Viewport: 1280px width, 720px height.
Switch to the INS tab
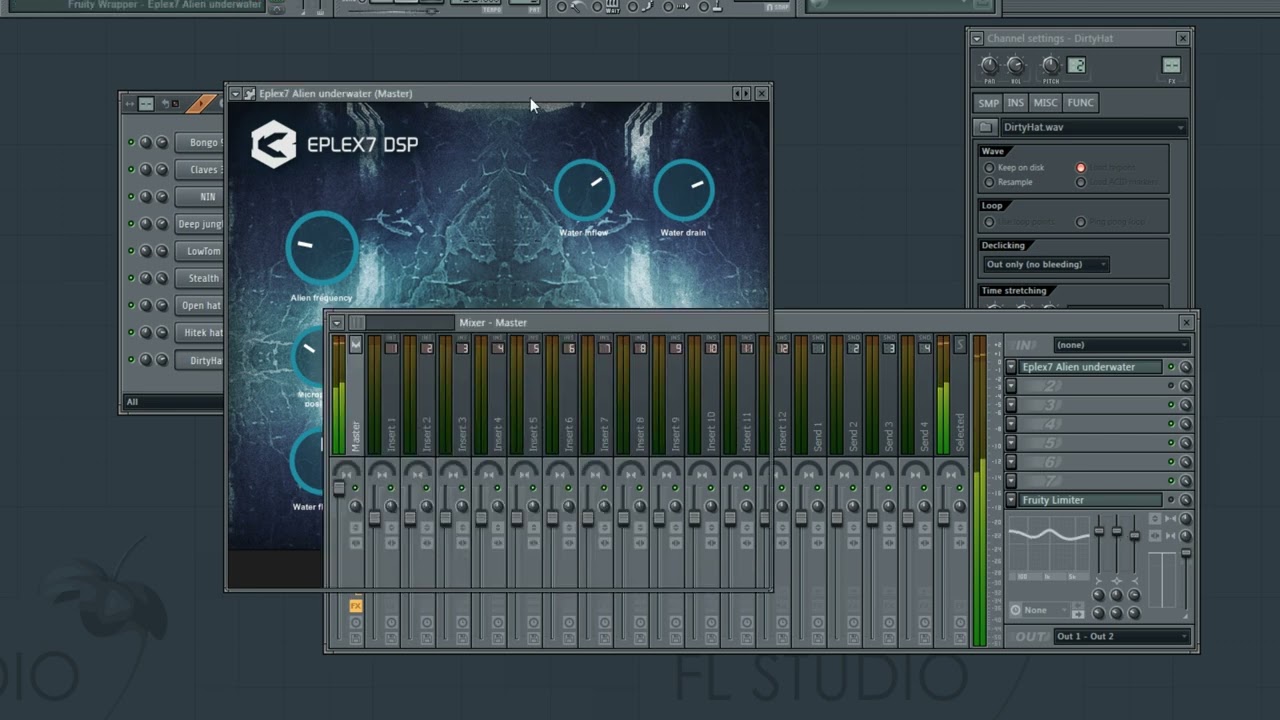click(x=1016, y=103)
